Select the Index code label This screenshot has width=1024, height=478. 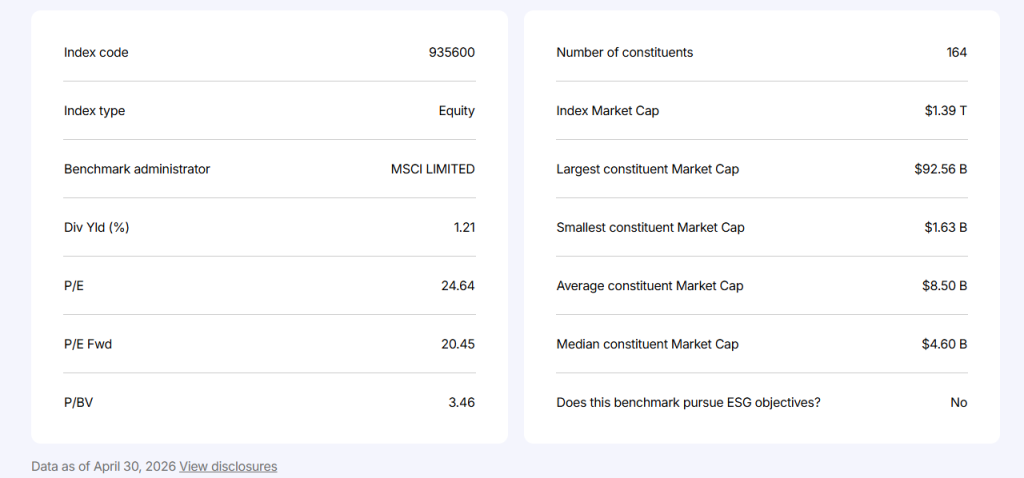coord(96,52)
